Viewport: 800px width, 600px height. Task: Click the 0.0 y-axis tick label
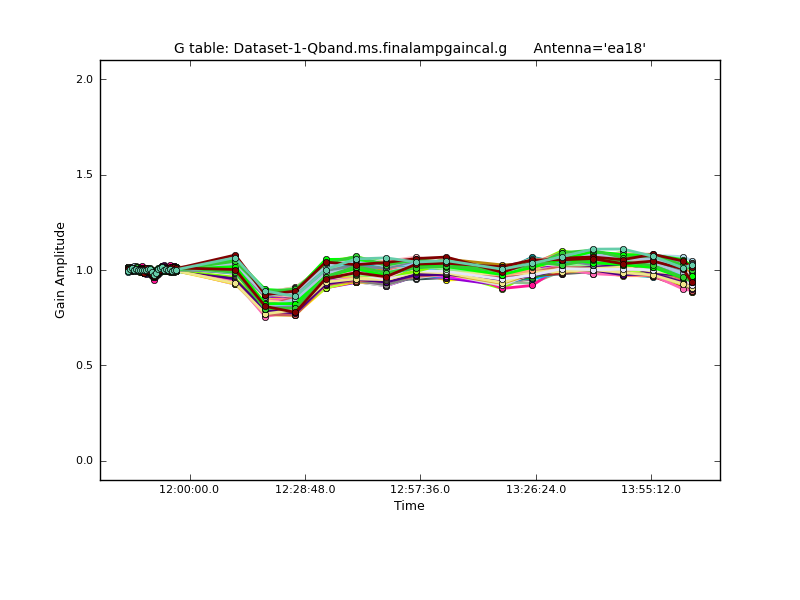84,461
